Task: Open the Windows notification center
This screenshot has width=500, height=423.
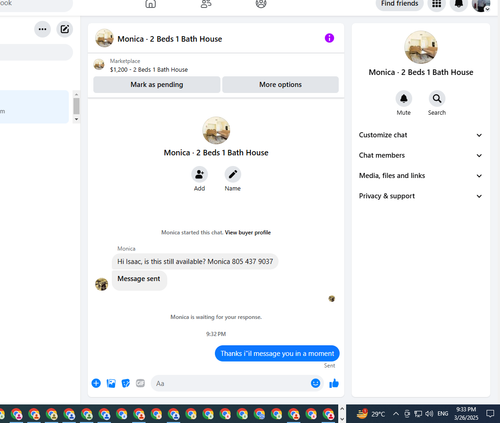Action: [490, 414]
